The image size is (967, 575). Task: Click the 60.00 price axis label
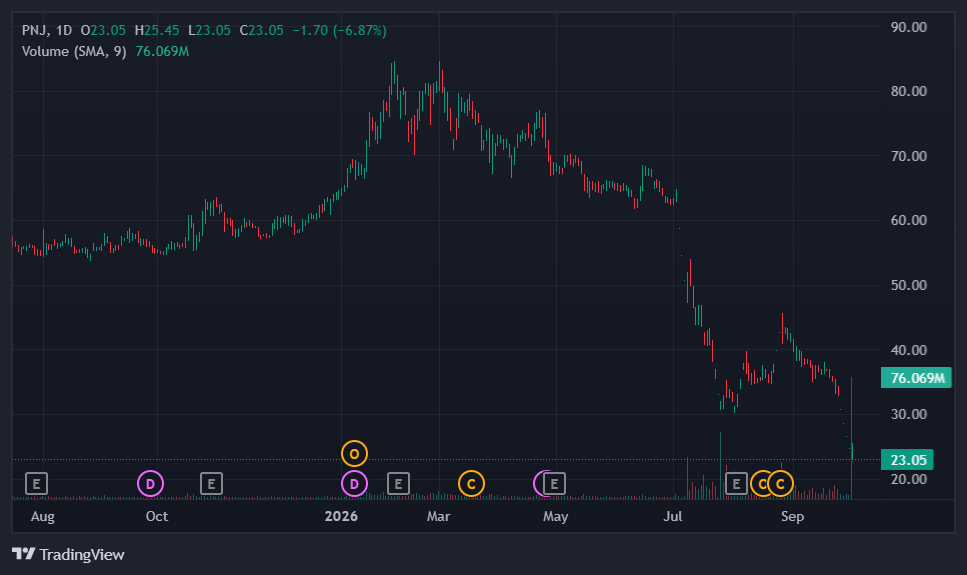pyautogui.click(x=908, y=220)
